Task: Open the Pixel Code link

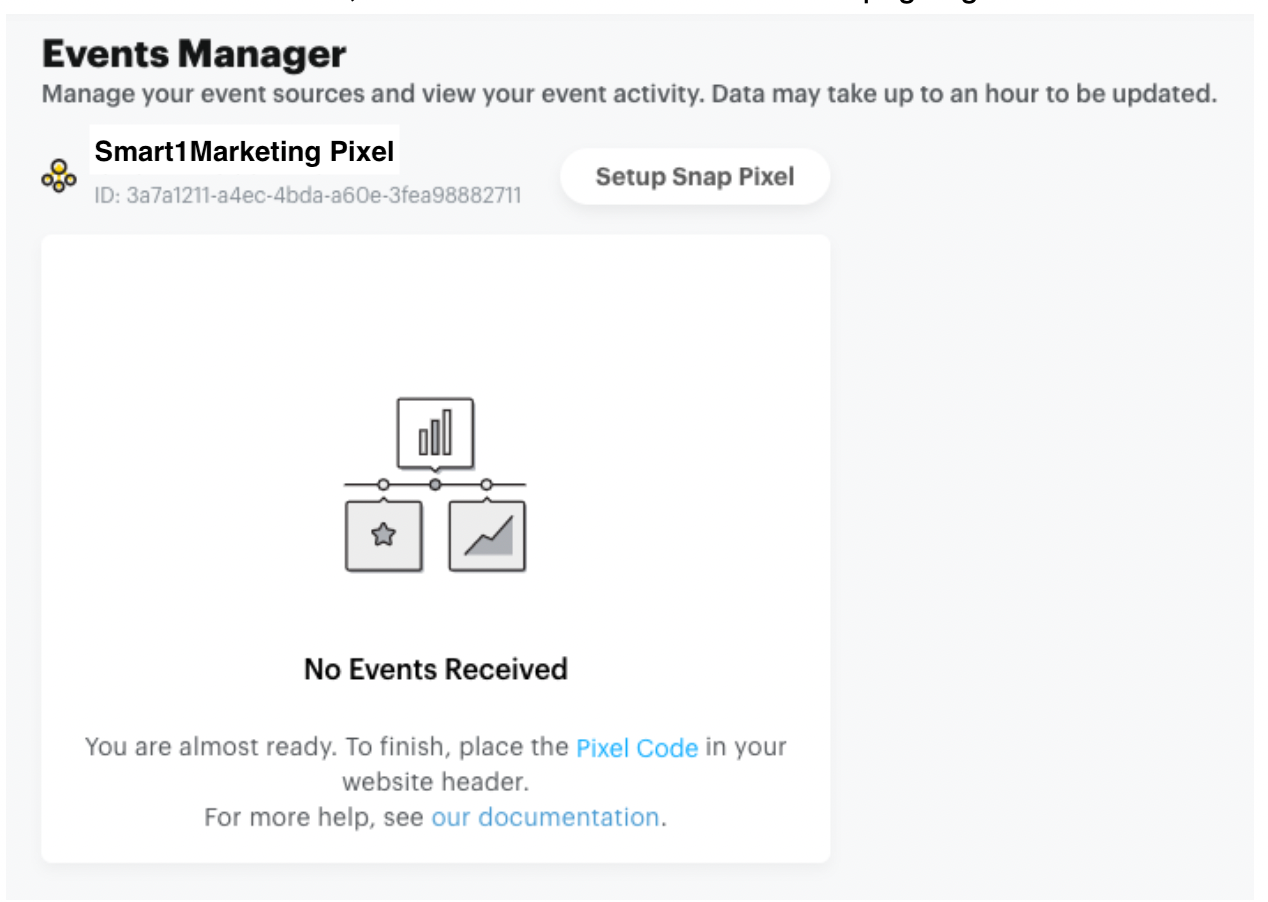Action: point(636,748)
